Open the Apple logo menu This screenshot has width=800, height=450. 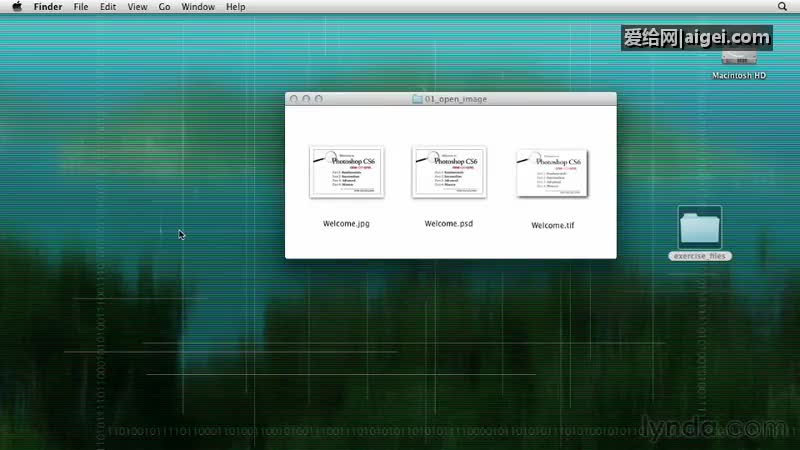15,7
